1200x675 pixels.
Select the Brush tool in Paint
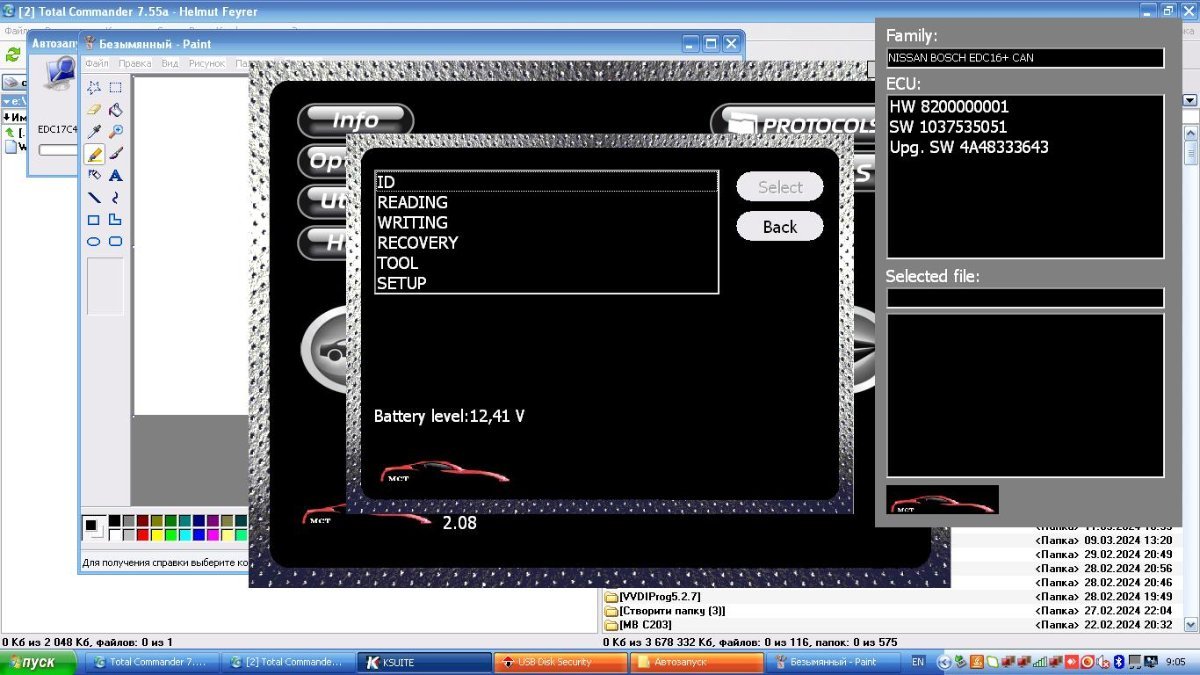coord(116,153)
